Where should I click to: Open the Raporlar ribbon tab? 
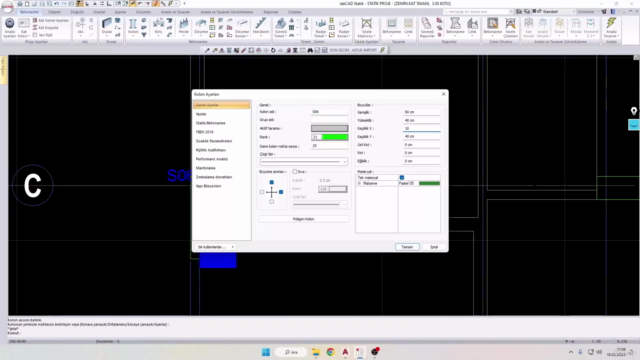271,12
